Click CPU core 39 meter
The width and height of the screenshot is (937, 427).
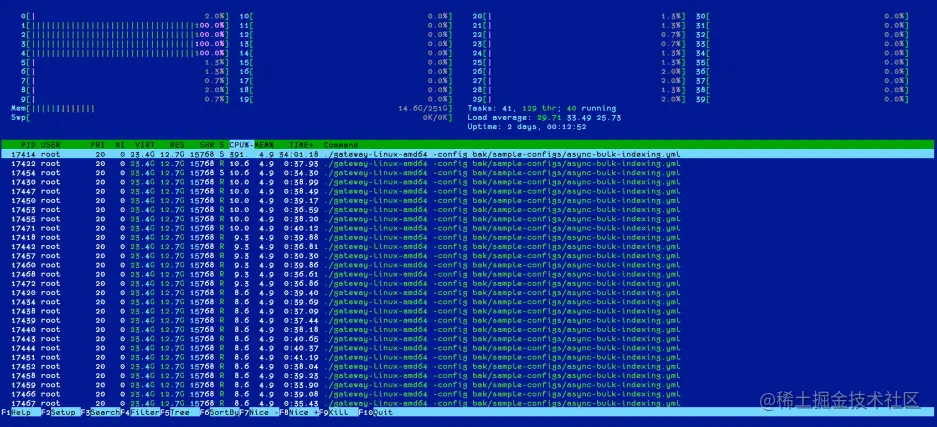click(802, 99)
